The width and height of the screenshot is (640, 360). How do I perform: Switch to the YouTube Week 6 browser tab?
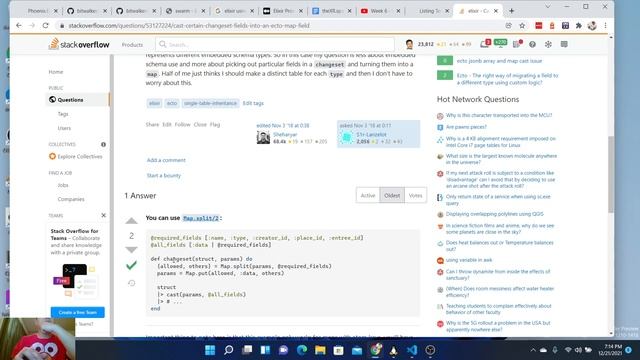[x=381, y=11]
